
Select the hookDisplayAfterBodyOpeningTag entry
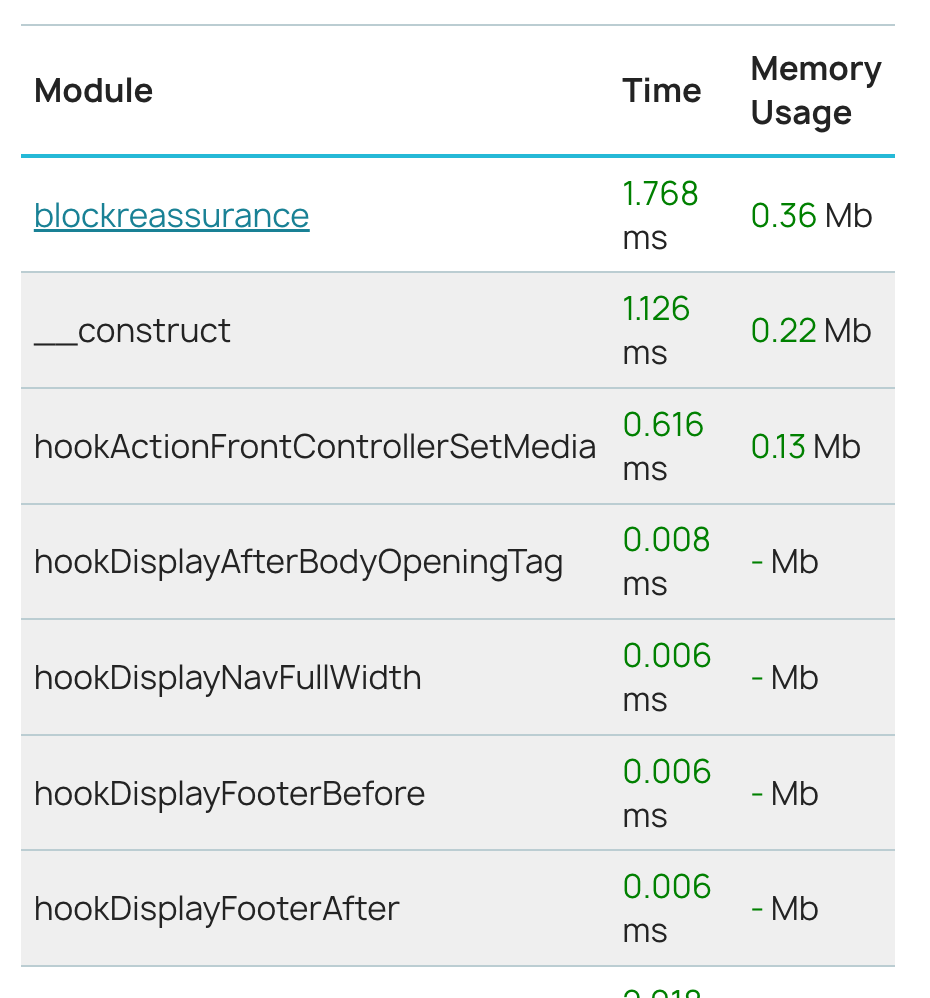298,562
